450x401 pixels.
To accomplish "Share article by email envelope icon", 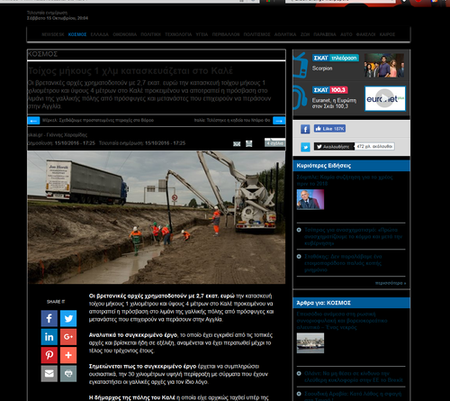I will [49, 374].
